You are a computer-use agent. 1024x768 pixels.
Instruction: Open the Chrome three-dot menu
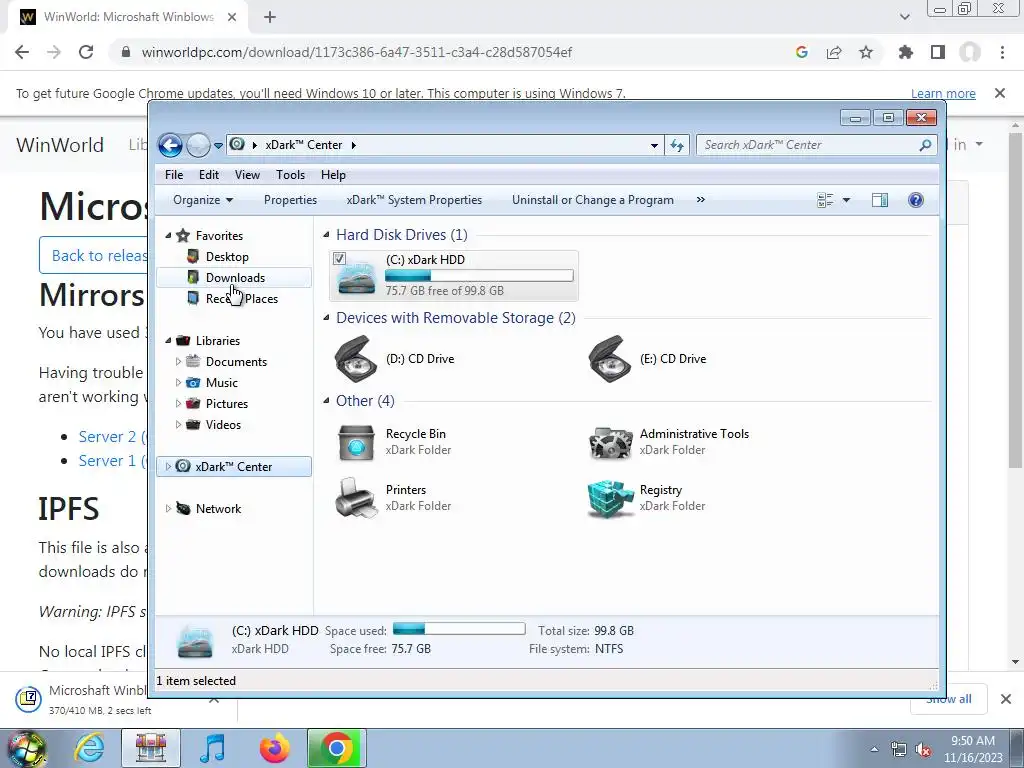(1002, 52)
